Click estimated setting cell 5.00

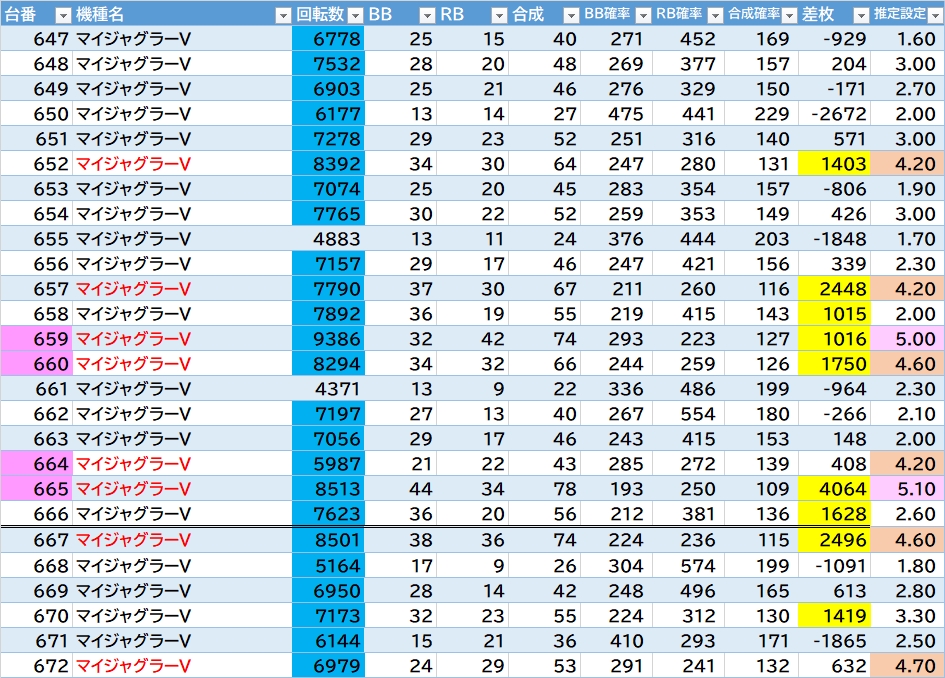[907, 339]
